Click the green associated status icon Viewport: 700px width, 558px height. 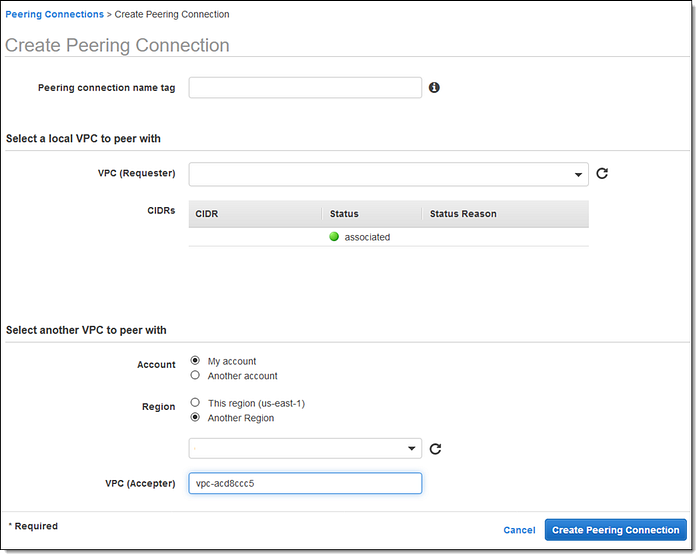click(x=334, y=237)
